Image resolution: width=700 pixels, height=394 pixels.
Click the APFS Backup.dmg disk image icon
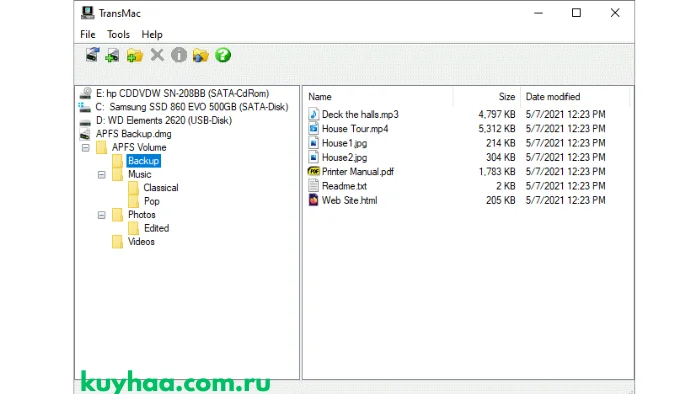85,134
